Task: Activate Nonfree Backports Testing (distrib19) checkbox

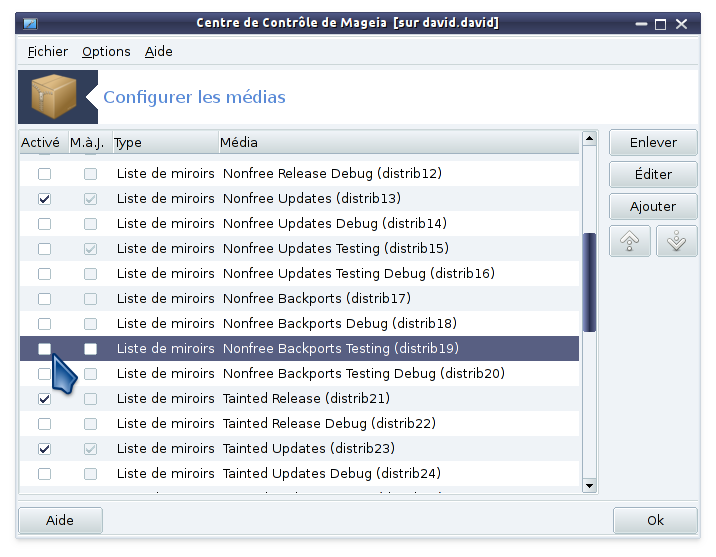Action: tap(44, 349)
